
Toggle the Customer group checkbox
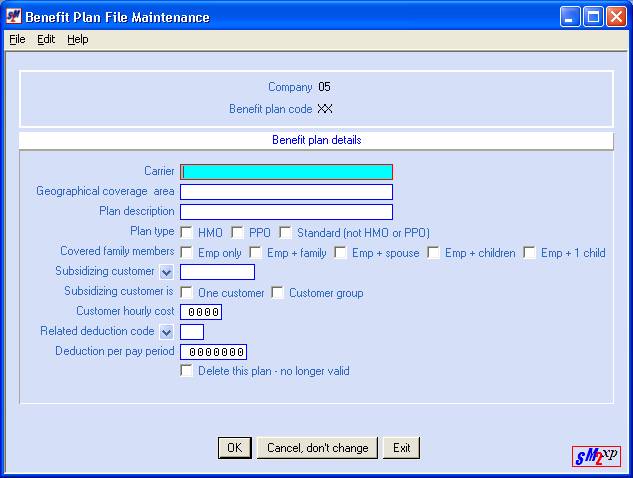[278, 293]
